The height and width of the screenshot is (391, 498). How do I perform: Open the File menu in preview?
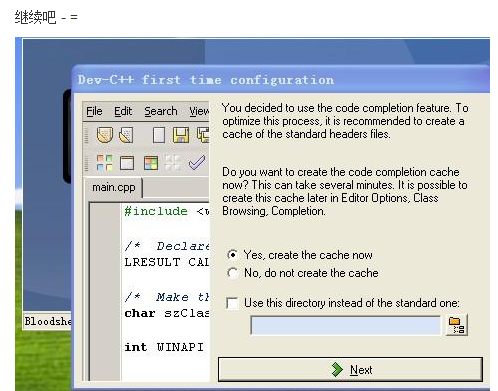coord(94,111)
